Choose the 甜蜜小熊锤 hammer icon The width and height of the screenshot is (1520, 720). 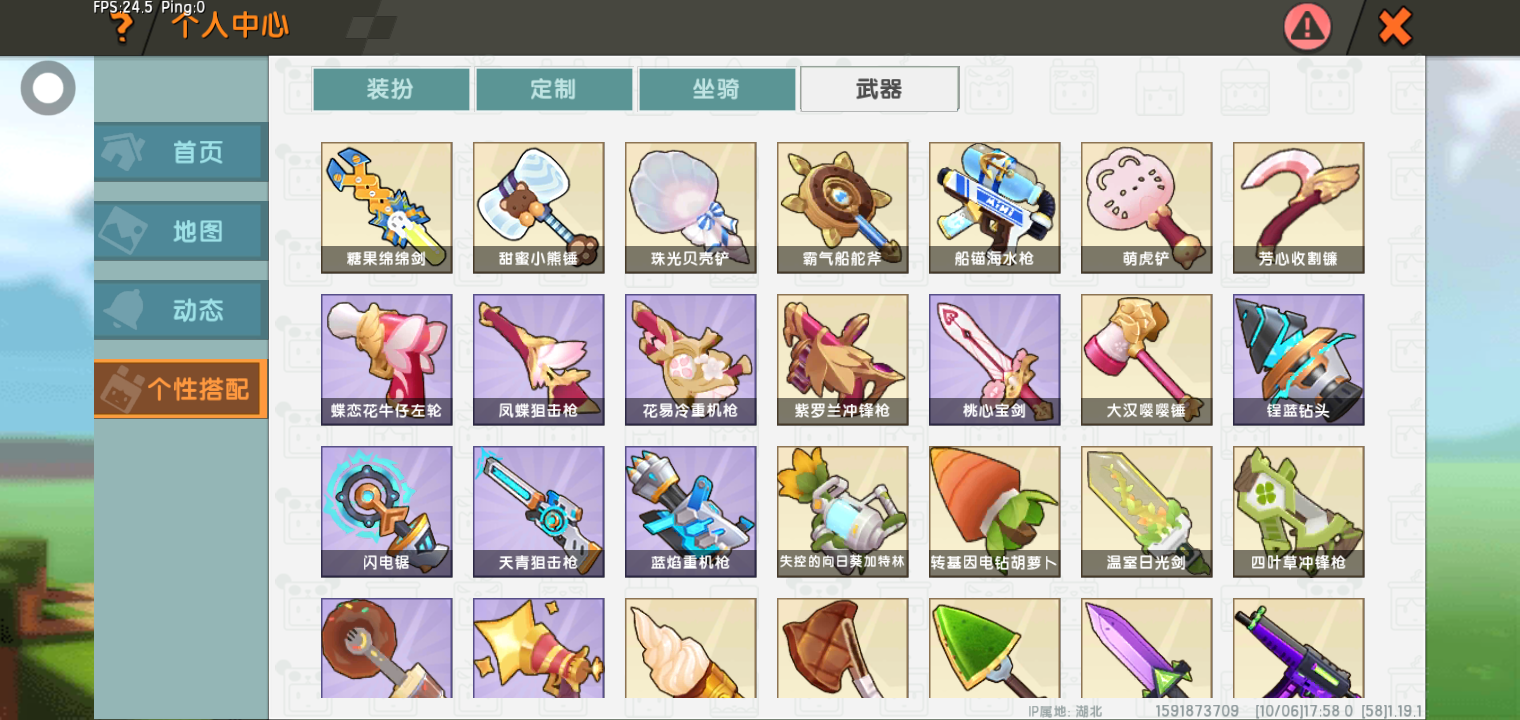tap(539, 207)
